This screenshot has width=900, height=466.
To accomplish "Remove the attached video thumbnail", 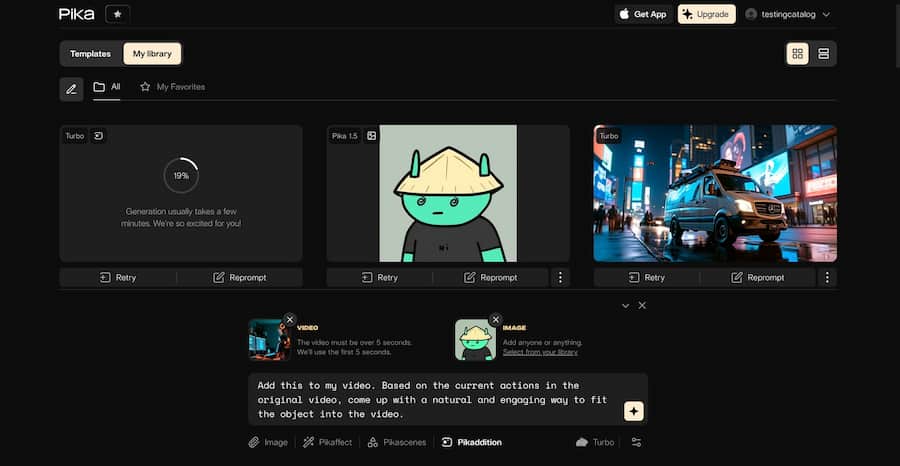I will click(x=290, y=320).
